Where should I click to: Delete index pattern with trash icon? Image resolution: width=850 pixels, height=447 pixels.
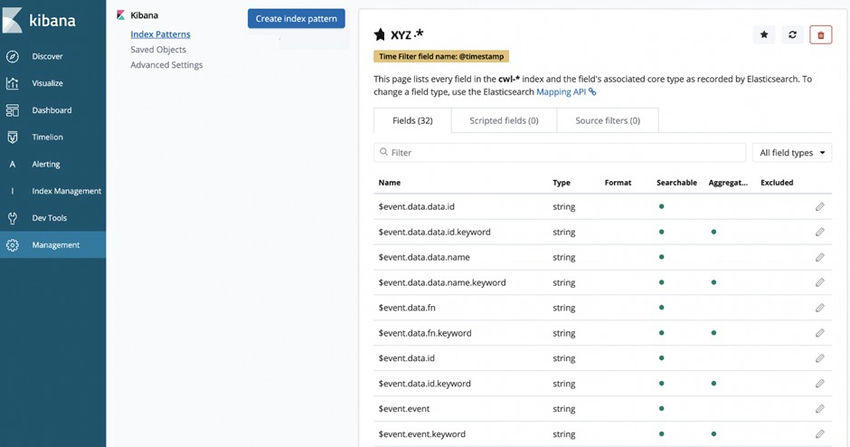(820, 34)
